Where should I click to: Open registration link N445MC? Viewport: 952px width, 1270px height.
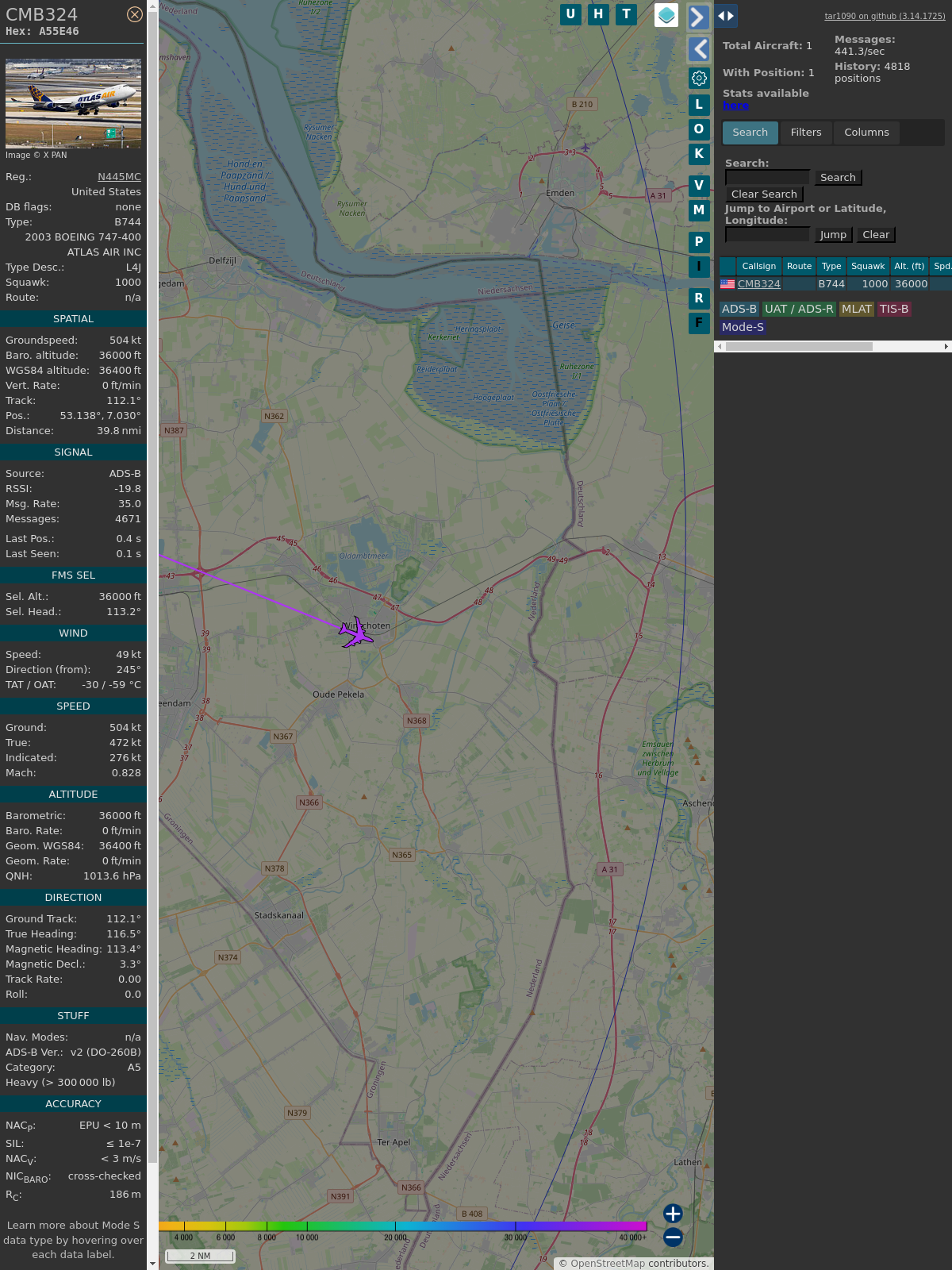[x=119, y=177]
